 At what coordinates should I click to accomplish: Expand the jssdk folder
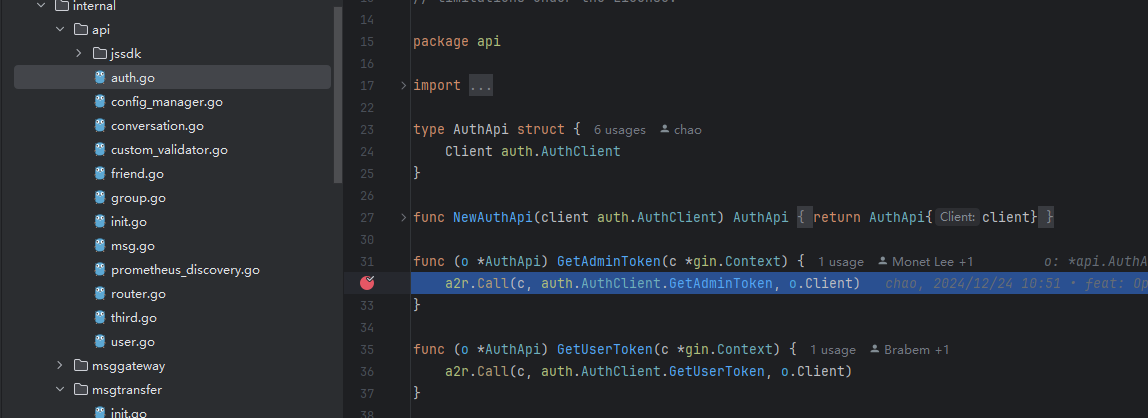(78, 53)
